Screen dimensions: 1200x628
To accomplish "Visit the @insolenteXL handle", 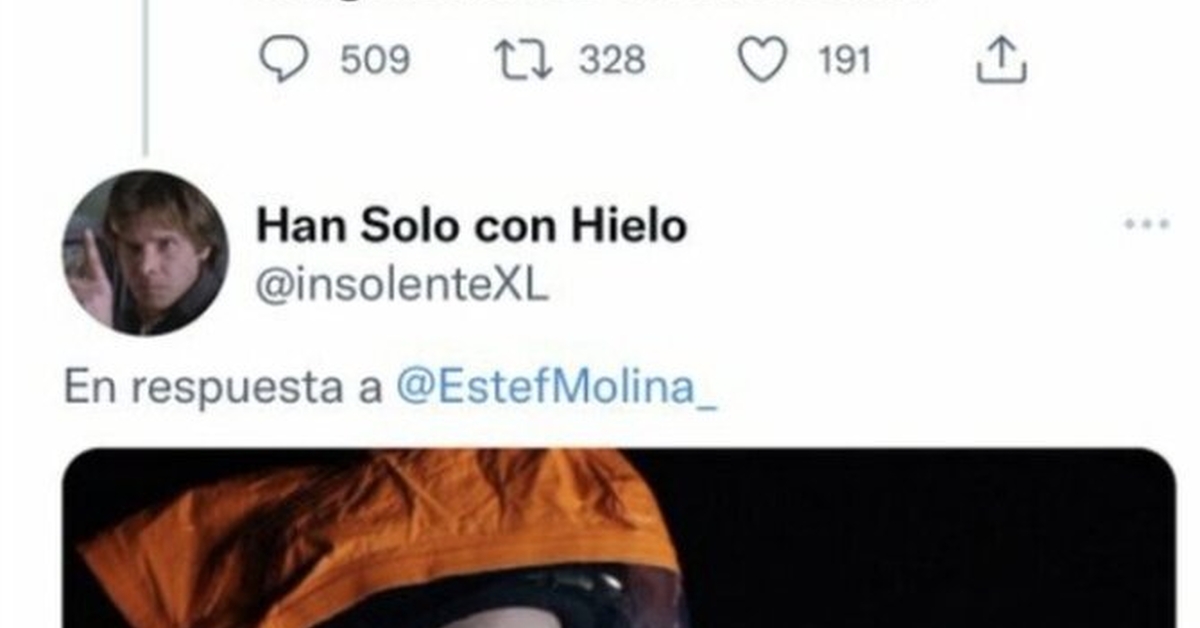I will [x=402, y=287].
